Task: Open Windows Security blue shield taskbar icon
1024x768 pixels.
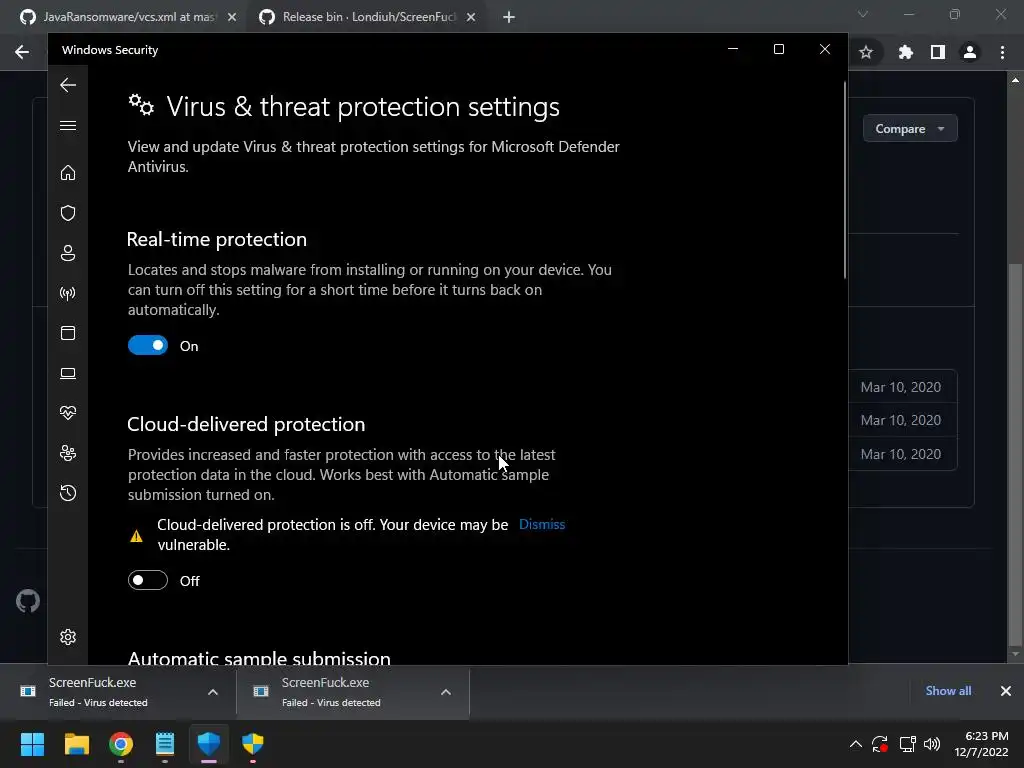Action: point(209,743)
